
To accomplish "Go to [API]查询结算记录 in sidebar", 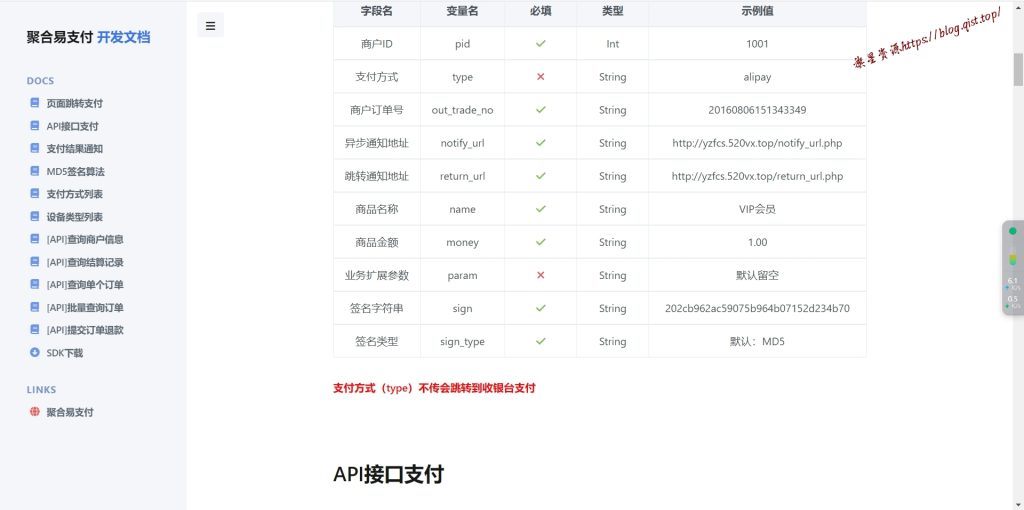I will [x=84, y=262].
